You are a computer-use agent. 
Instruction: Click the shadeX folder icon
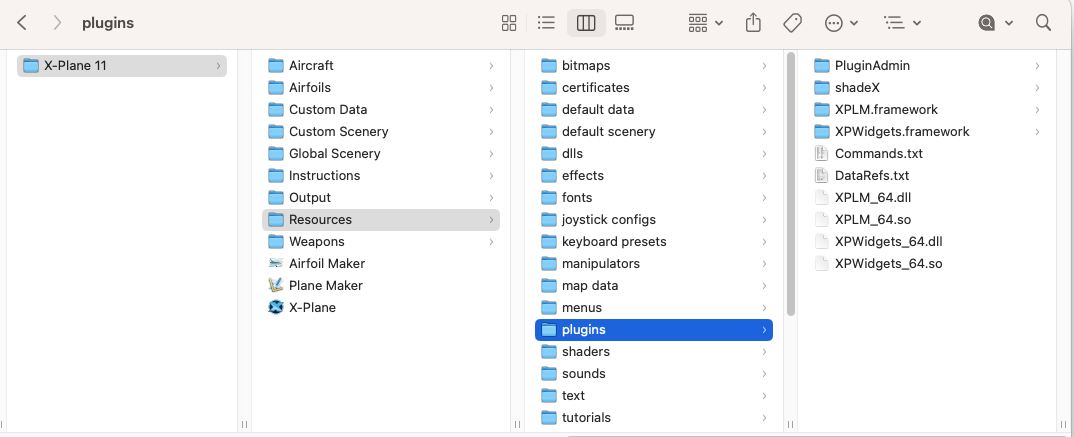click(822, 88)
